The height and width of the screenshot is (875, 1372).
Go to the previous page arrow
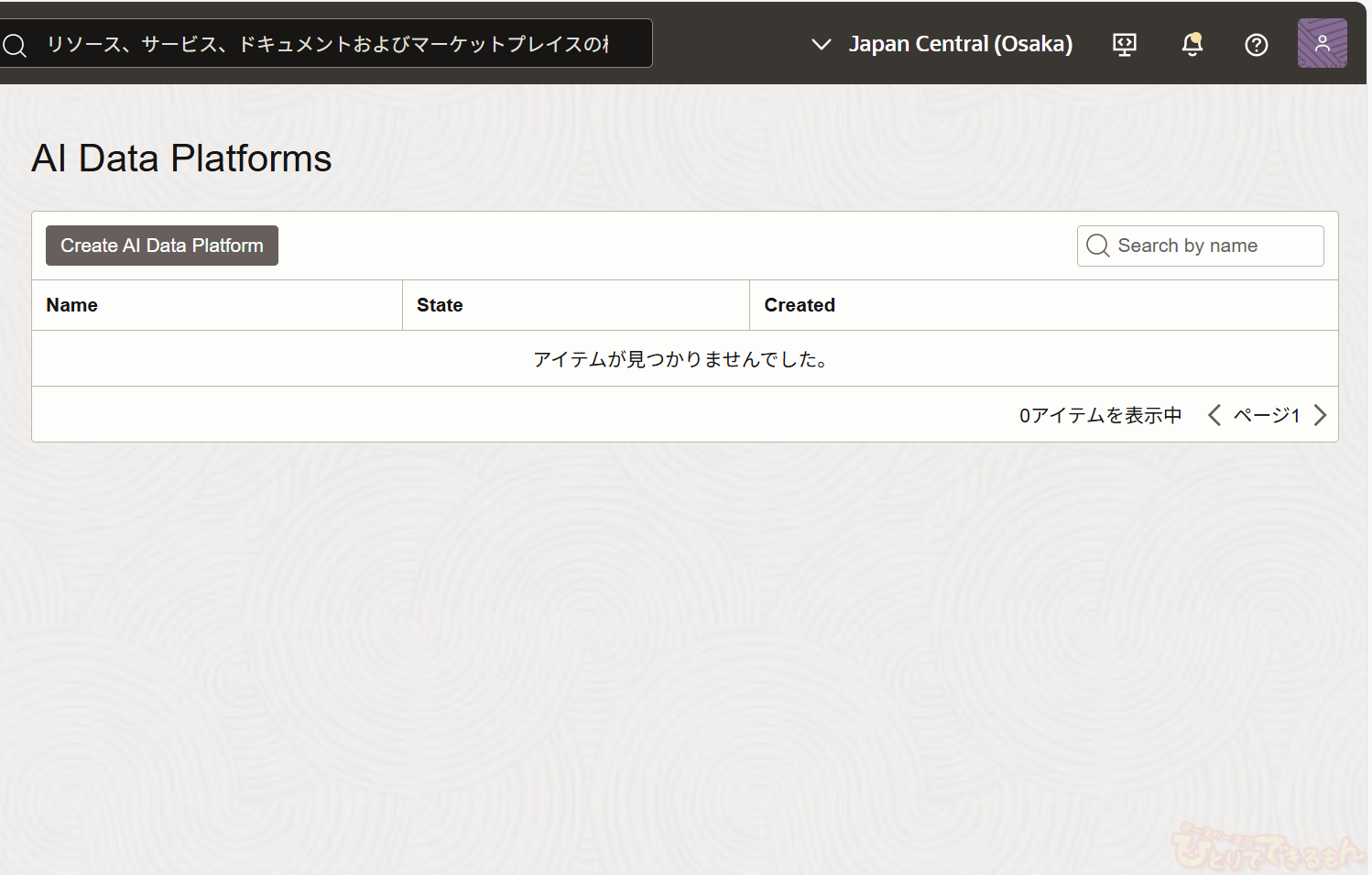[1214, 415]
